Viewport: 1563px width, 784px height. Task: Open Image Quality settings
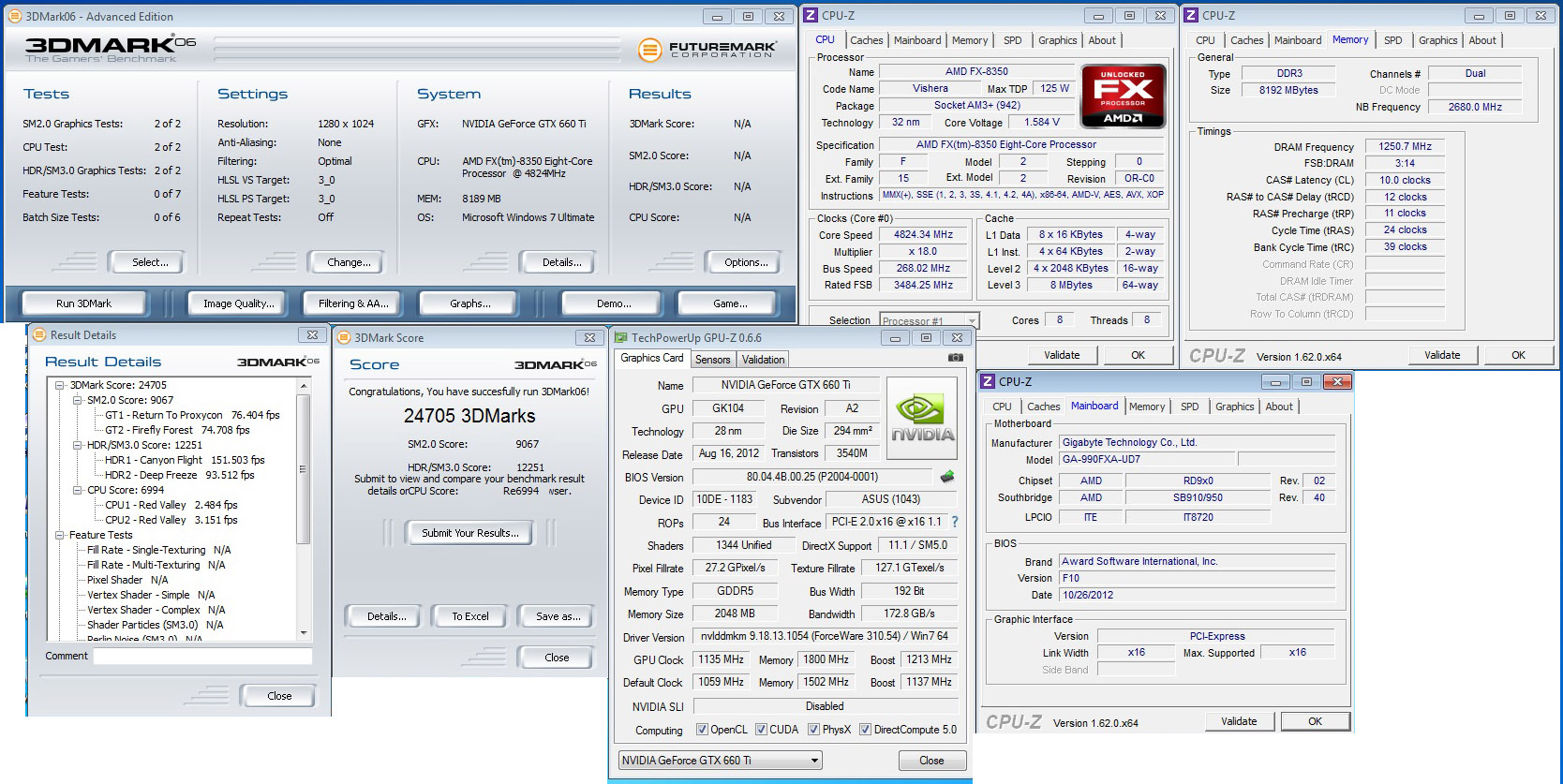click(239, 303)
